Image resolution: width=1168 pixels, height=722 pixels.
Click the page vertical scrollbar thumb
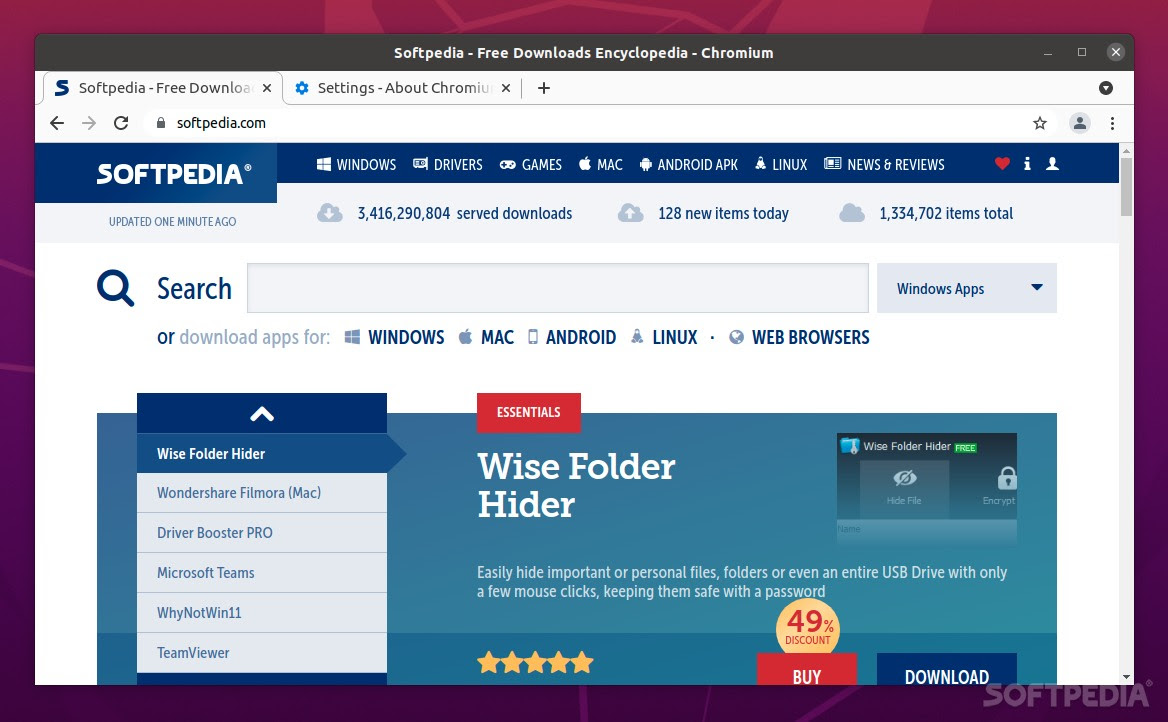(x=1126, y=186)
